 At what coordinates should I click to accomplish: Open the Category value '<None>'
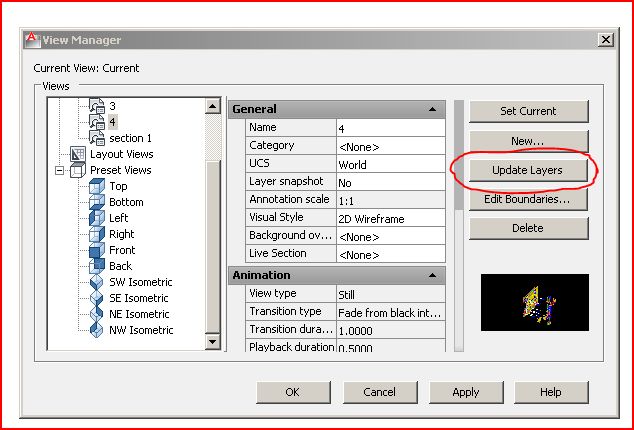click(391, 146)
